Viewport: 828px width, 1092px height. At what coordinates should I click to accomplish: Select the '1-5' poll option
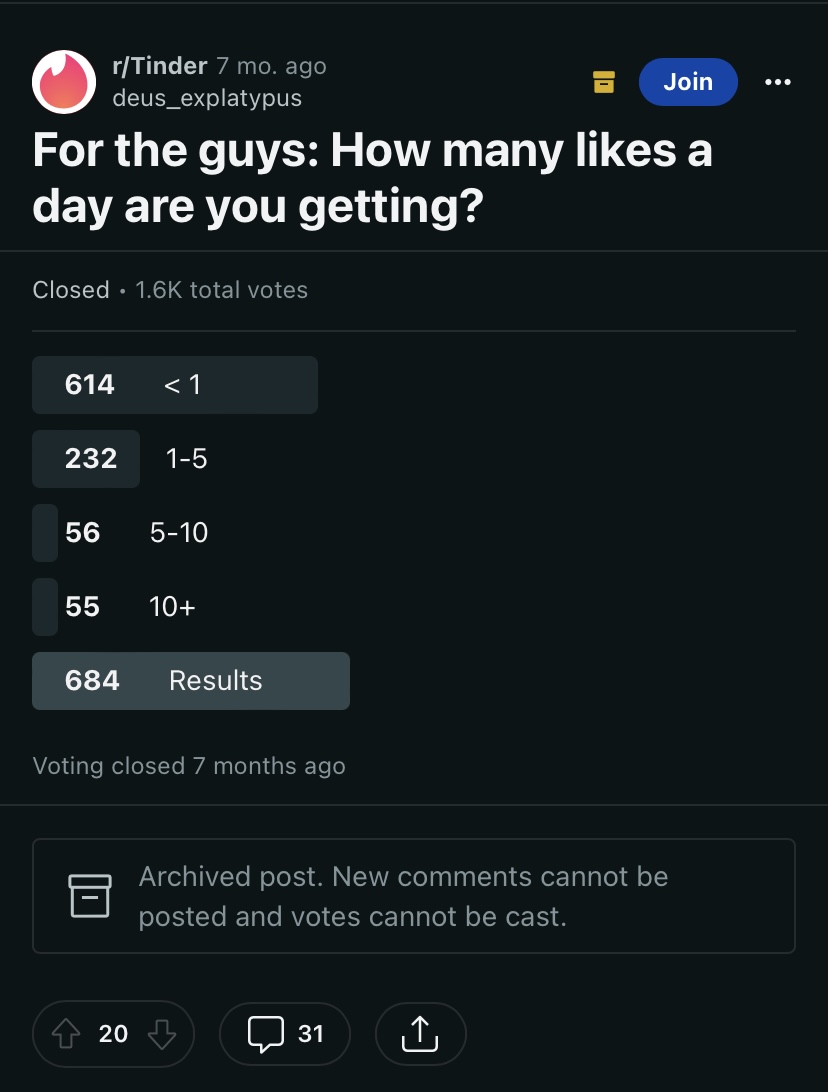click(x=120, y=458)
